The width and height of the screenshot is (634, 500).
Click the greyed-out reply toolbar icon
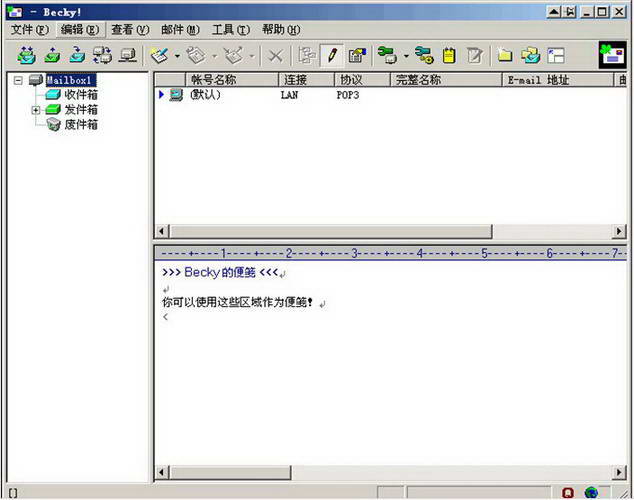click(196, 55)
